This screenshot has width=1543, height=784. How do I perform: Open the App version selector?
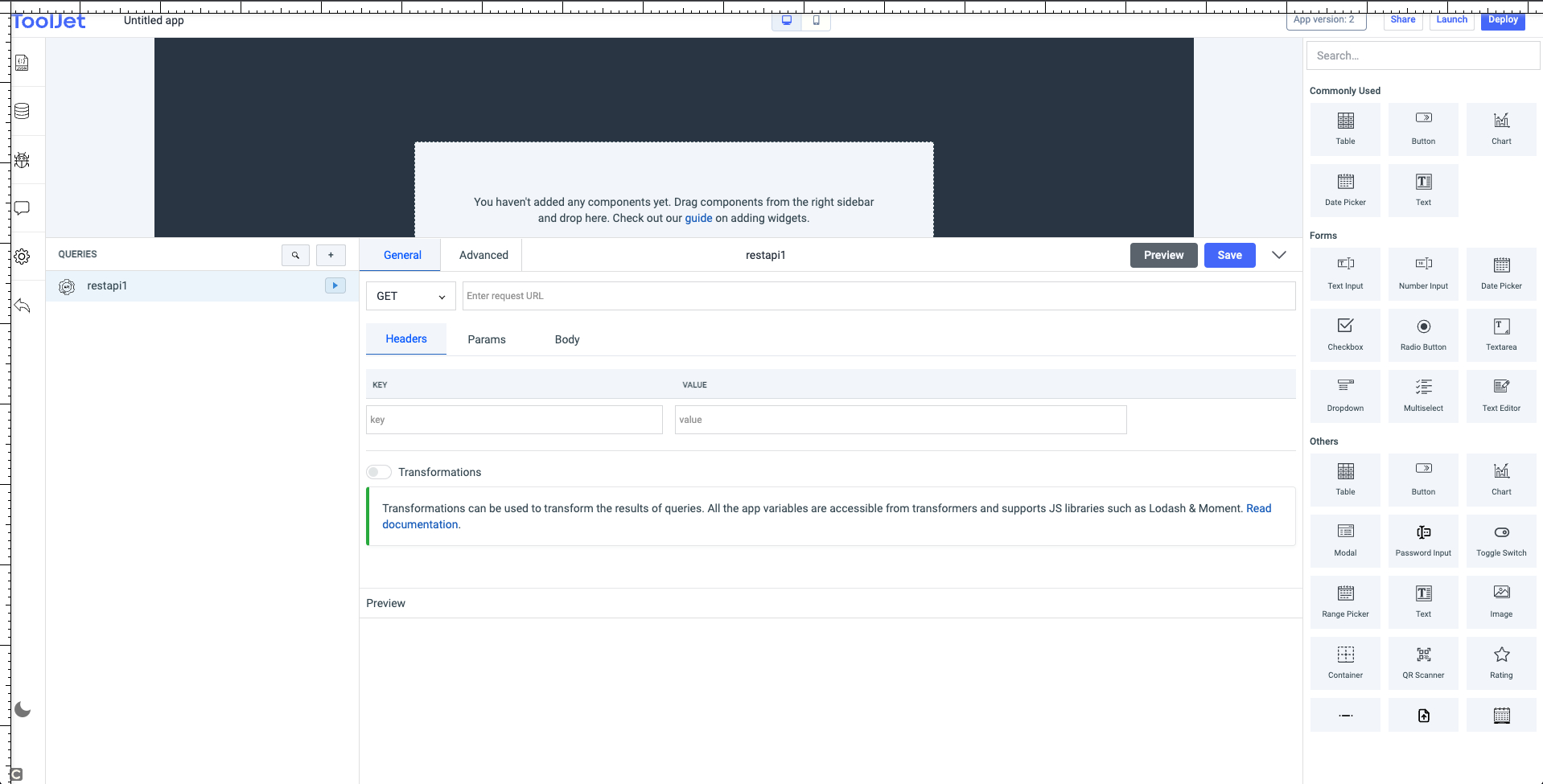coord(1325,19)
